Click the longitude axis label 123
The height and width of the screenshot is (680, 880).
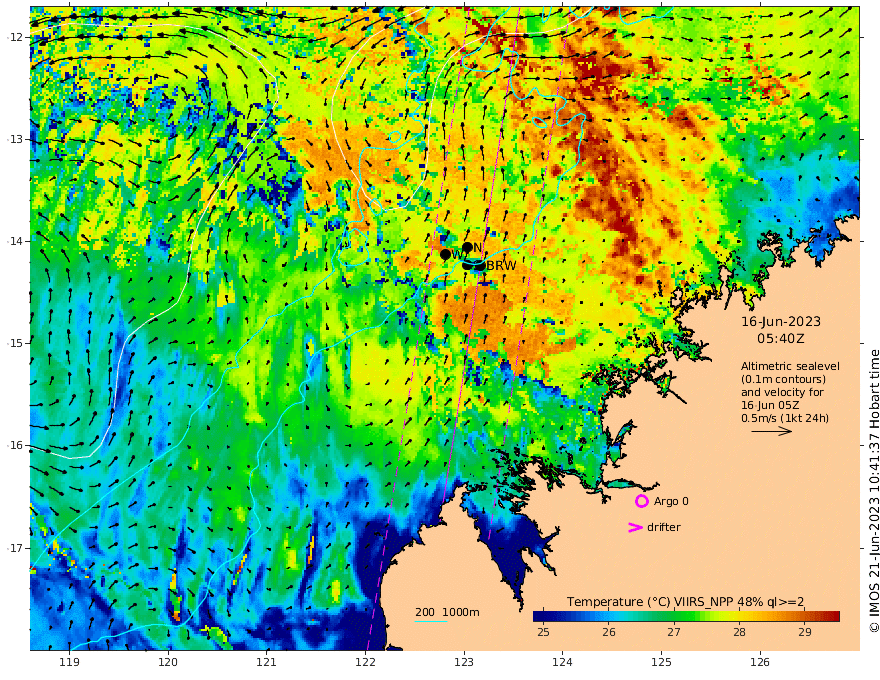tap(464, 663)
